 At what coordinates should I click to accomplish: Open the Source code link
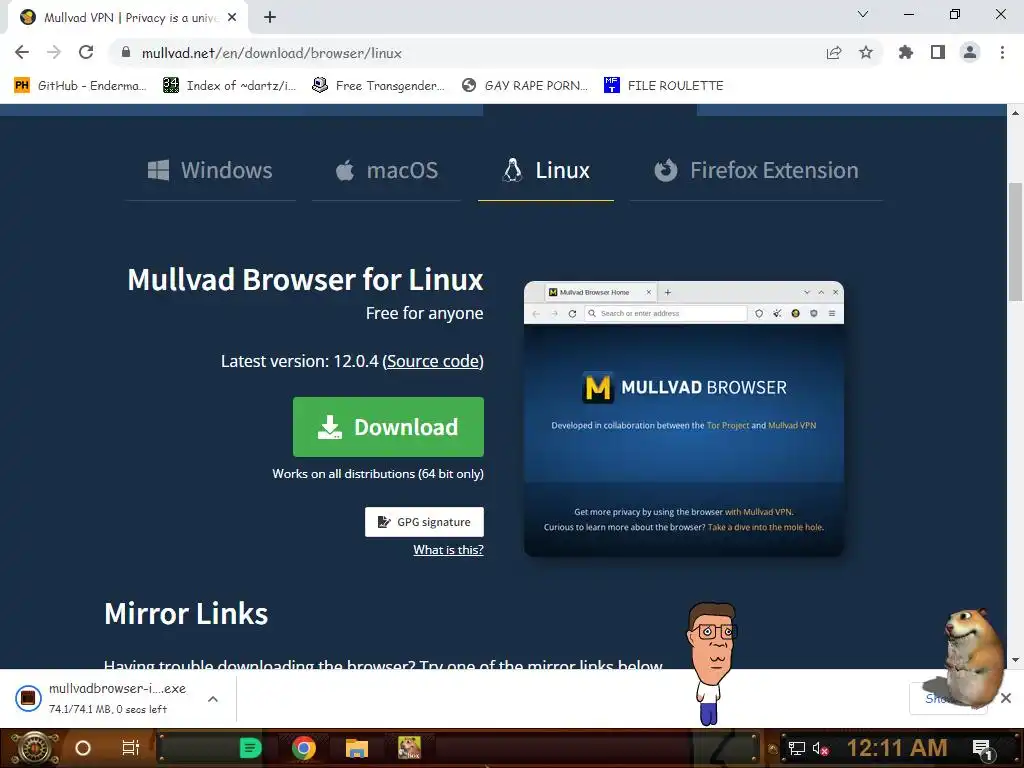(x=434, y=361)
